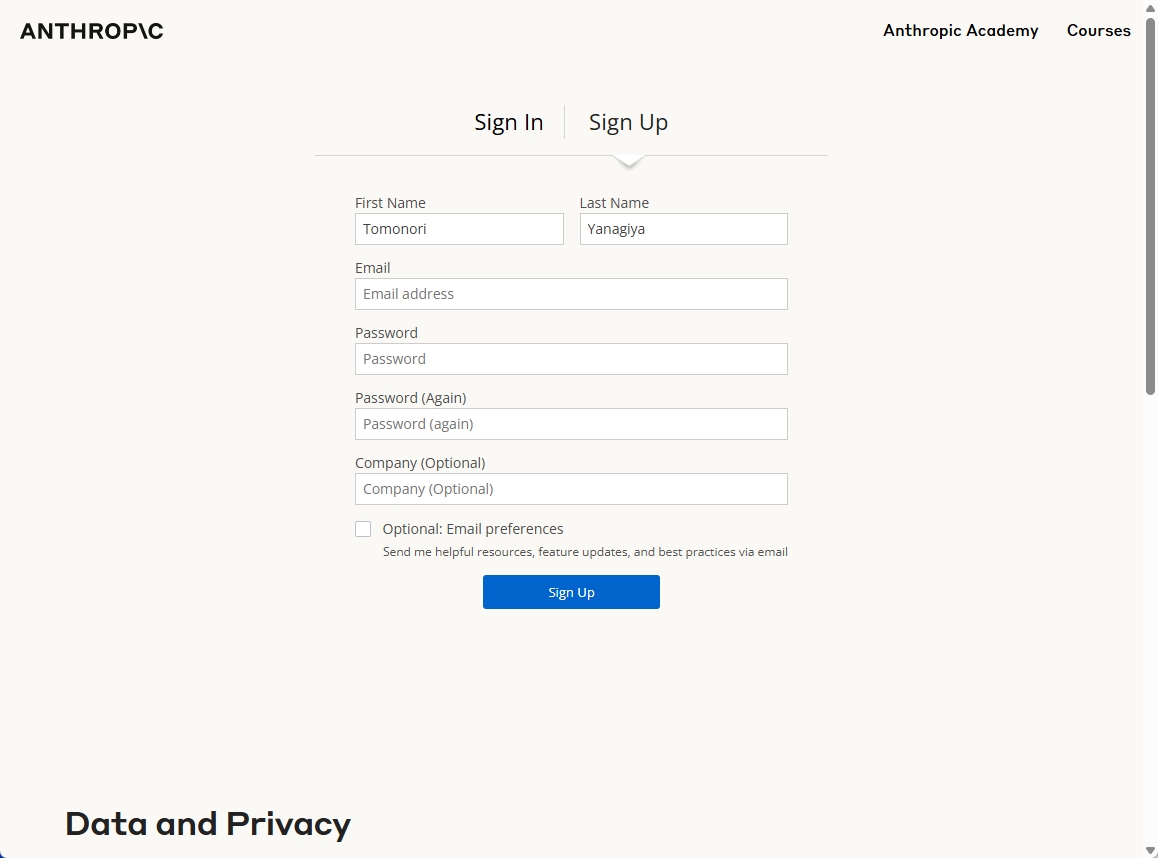
Task: Click into the Email address input
Action: [571, 294]
